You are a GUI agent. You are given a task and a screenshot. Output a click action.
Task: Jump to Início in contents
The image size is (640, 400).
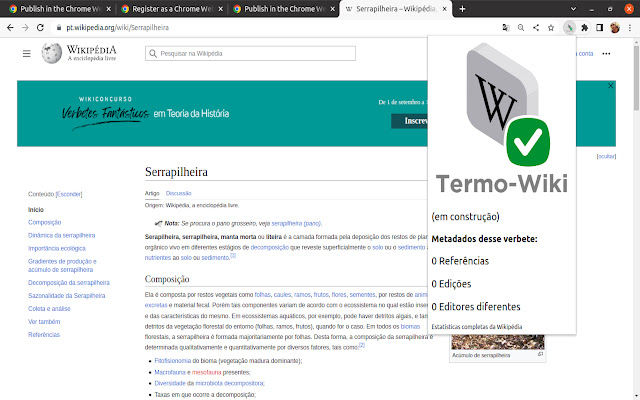coord(36,210)
